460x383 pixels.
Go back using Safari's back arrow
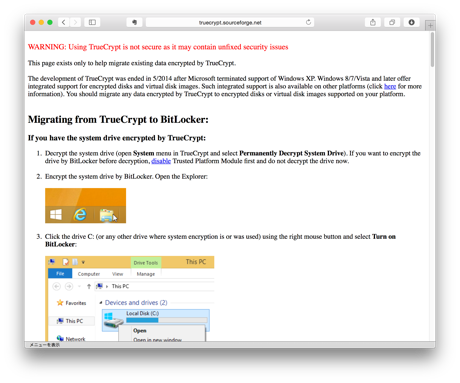pos(63,22)
